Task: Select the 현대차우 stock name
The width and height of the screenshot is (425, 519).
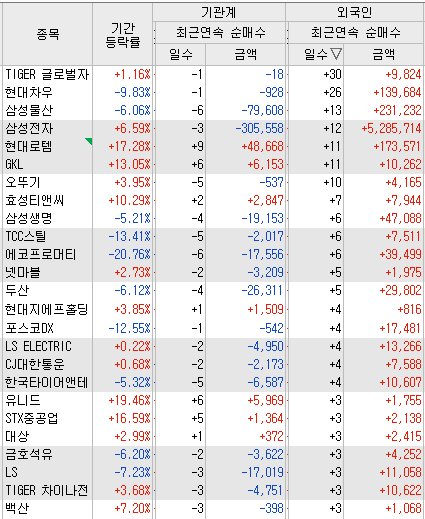Action: pos(29,92)
